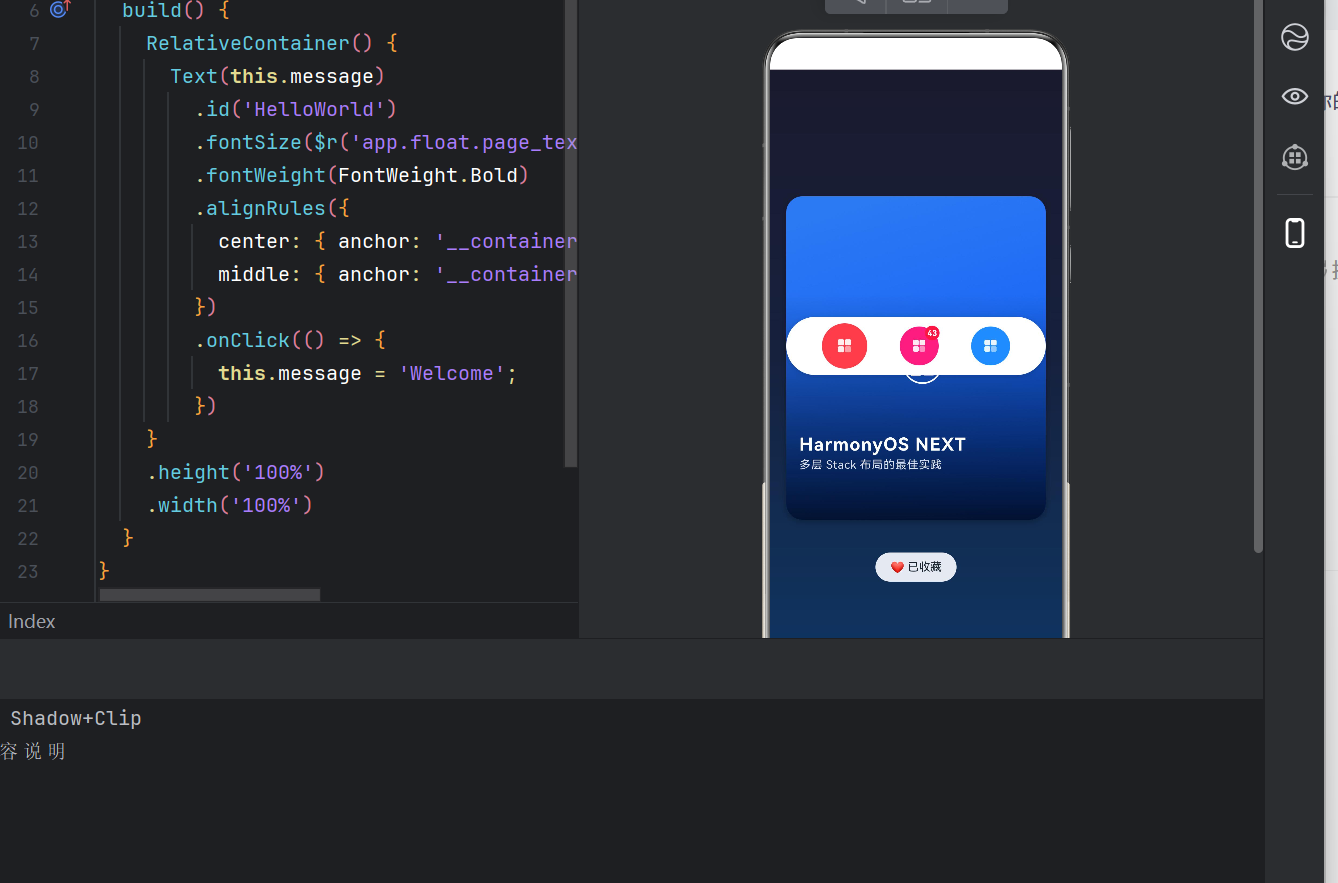Place cursor on build() in line 6
The image size is (1338, 883).
coord(164,10)
